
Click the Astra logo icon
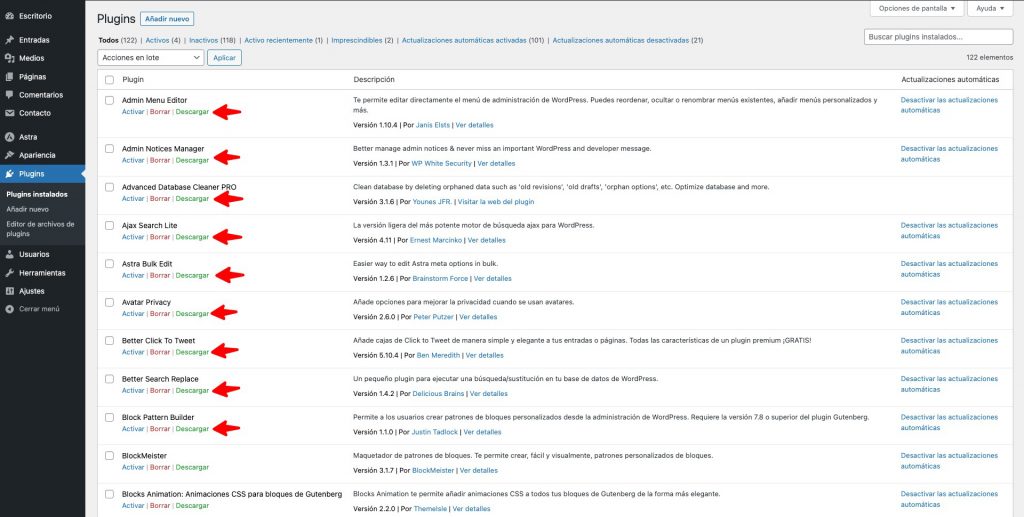(x=9, y=137)
